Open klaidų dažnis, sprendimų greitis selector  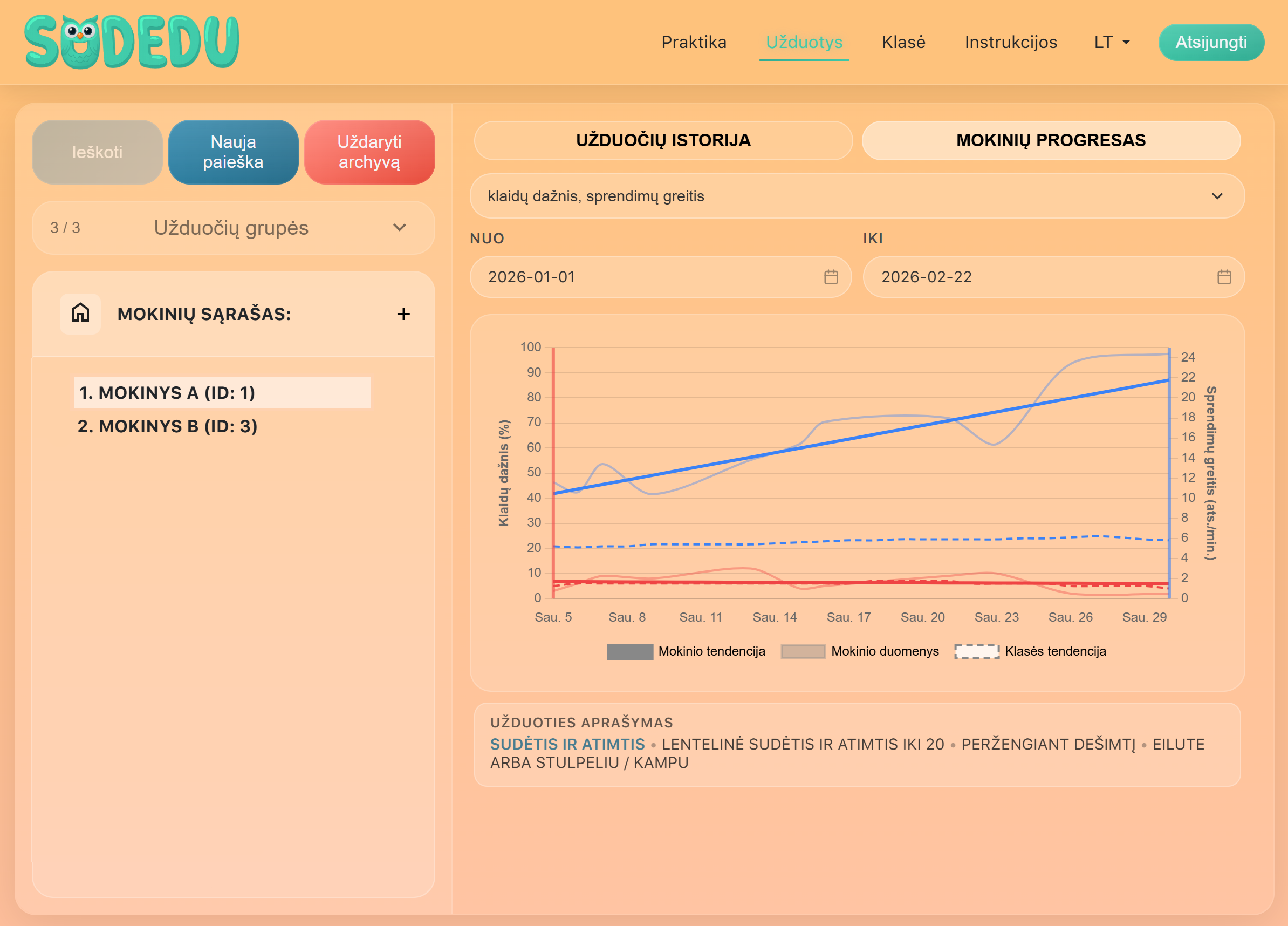click(x=857, y=196)
